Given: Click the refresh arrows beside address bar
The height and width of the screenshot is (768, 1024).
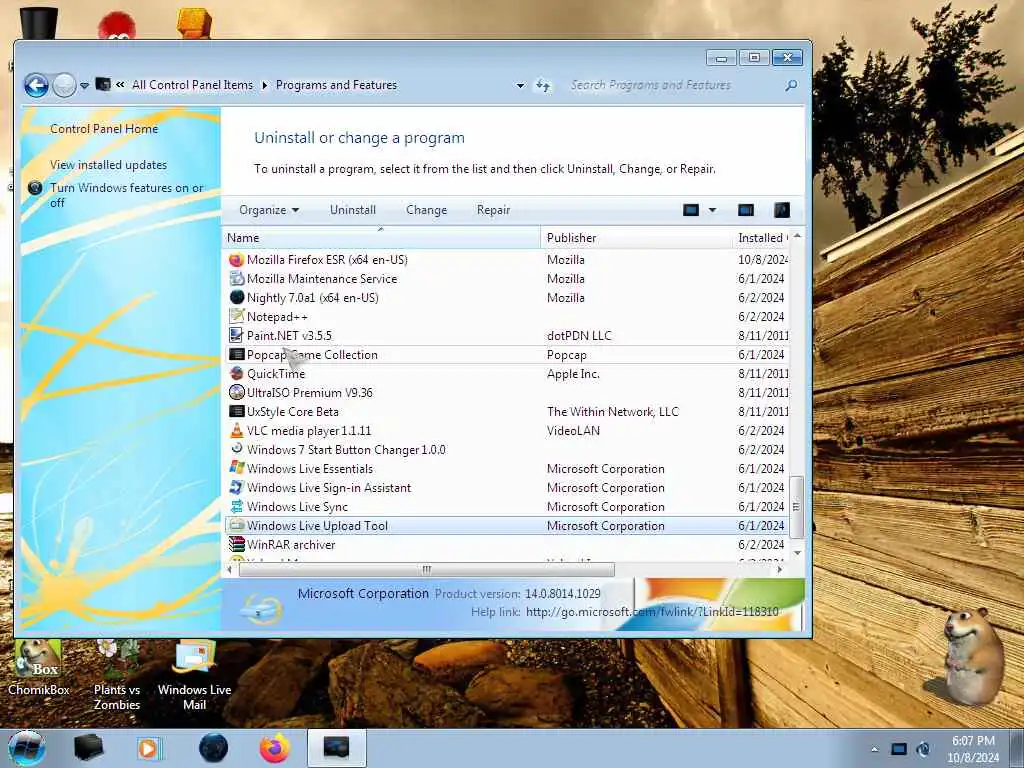Looking at the screenshot, I should (543, 86).
